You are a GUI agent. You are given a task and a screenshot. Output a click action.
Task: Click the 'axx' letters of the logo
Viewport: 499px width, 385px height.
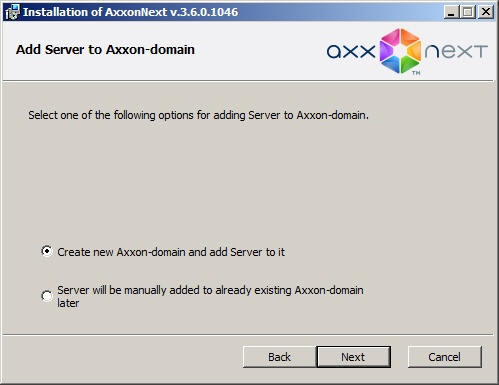[351, 52]
